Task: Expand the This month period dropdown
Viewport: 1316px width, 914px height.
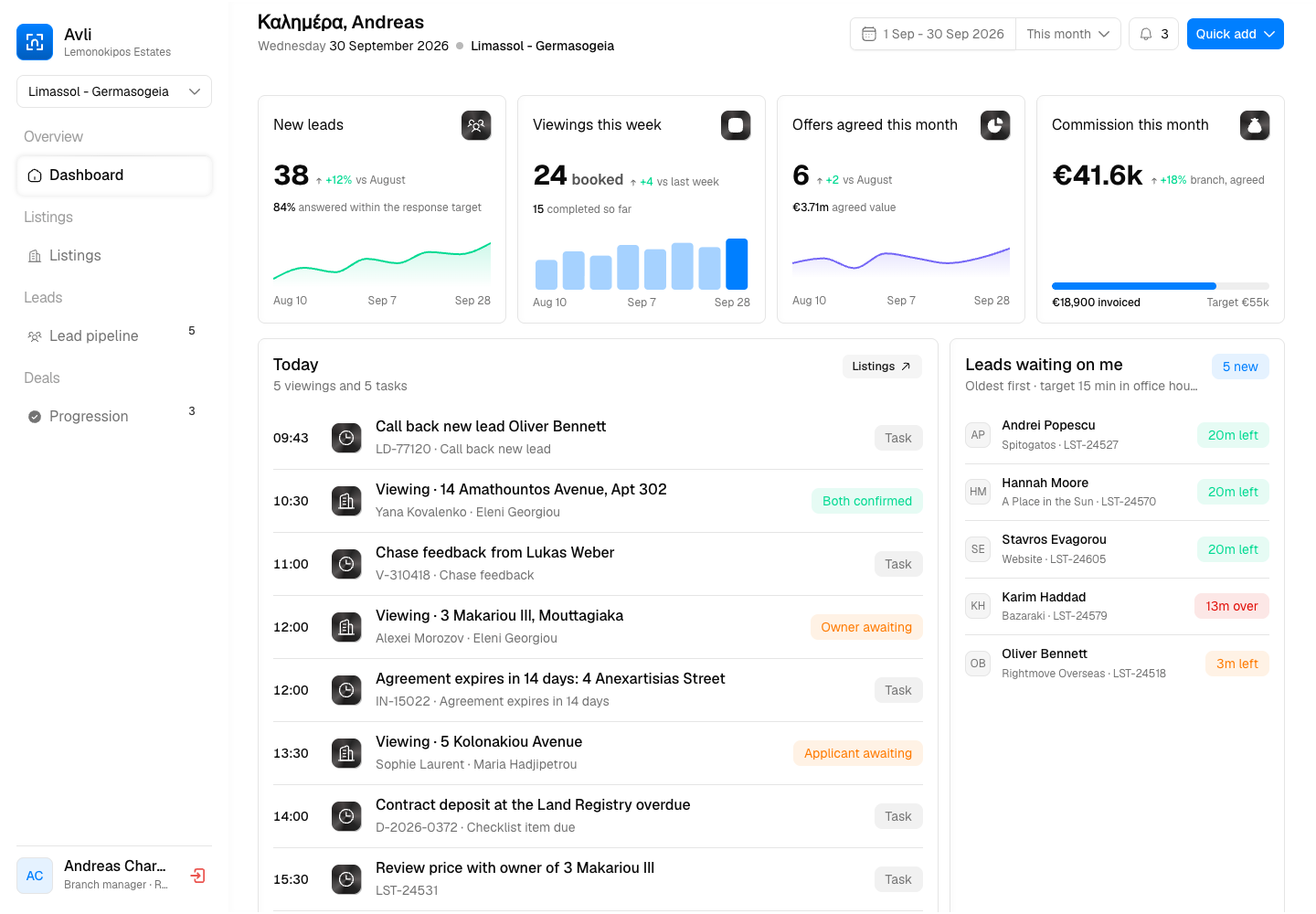Action: [x=1067, y=34]
